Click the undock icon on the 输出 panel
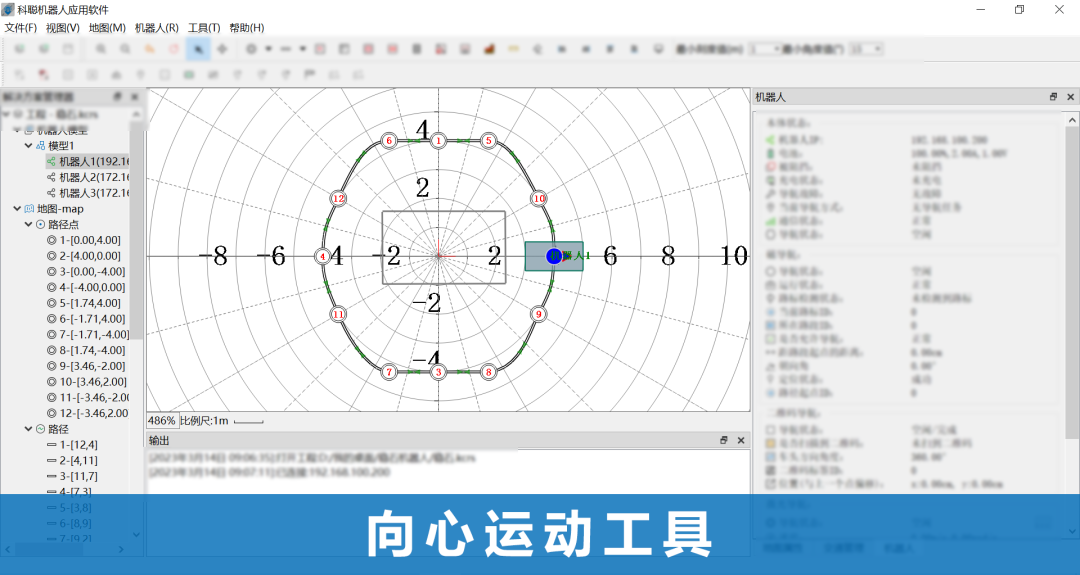1080x575 pixels. (723, 440)
